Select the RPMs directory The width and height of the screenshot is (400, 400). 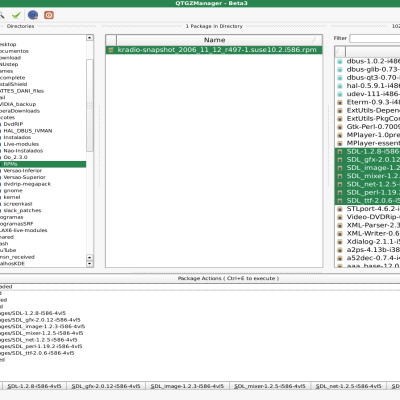click(43, 164)
